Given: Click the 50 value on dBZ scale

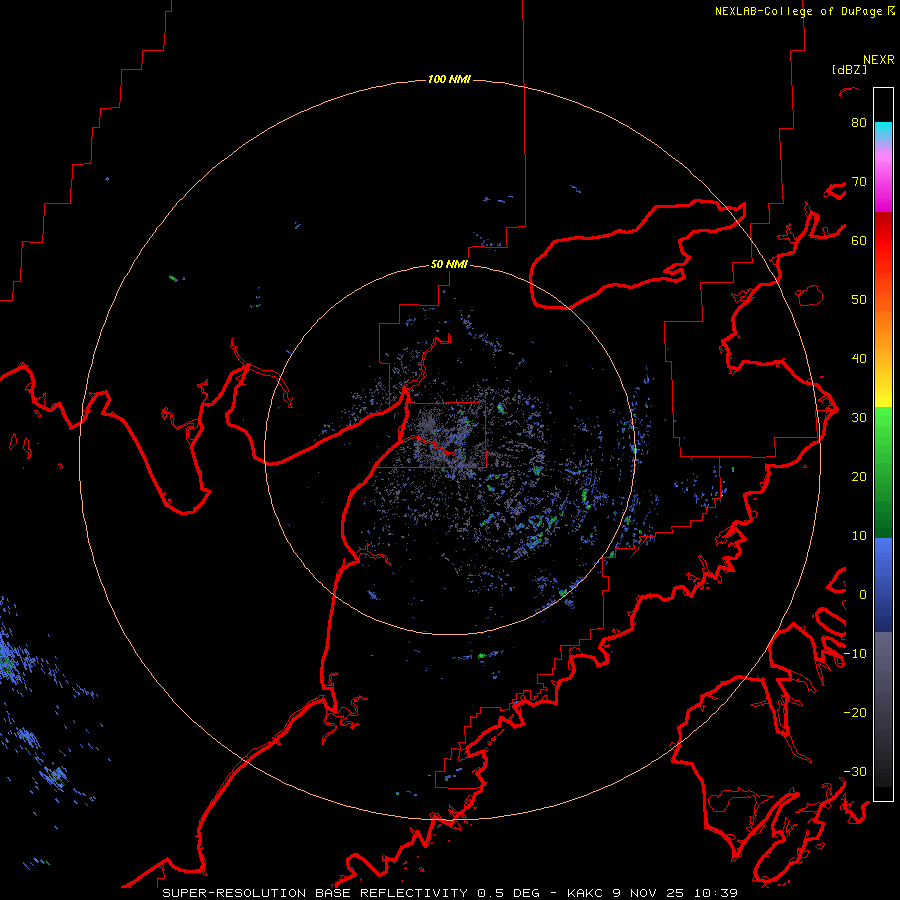Looking at the screenshot, I should (859, 300).
